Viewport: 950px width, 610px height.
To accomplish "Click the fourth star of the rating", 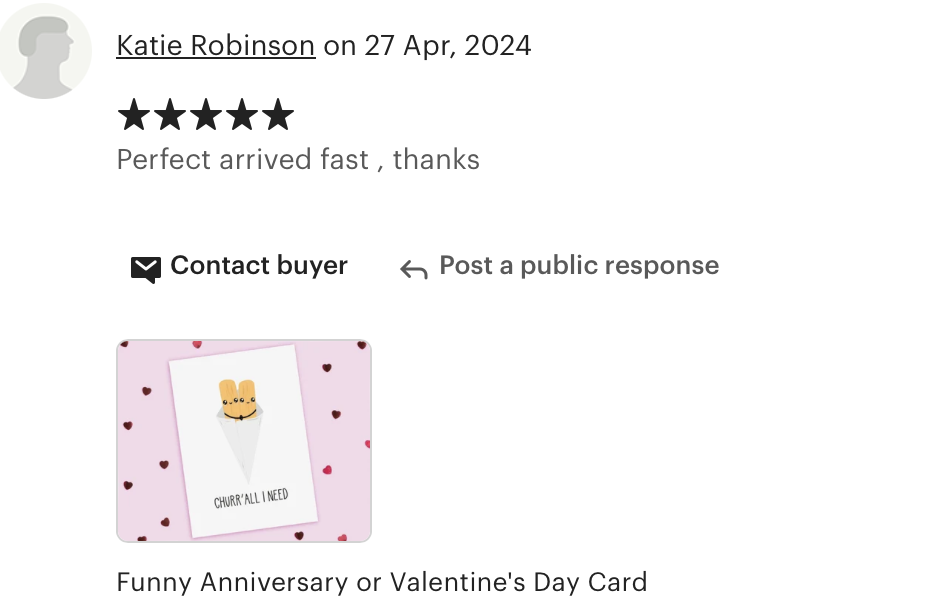I will pyautogui.click(x=242, y=114).
